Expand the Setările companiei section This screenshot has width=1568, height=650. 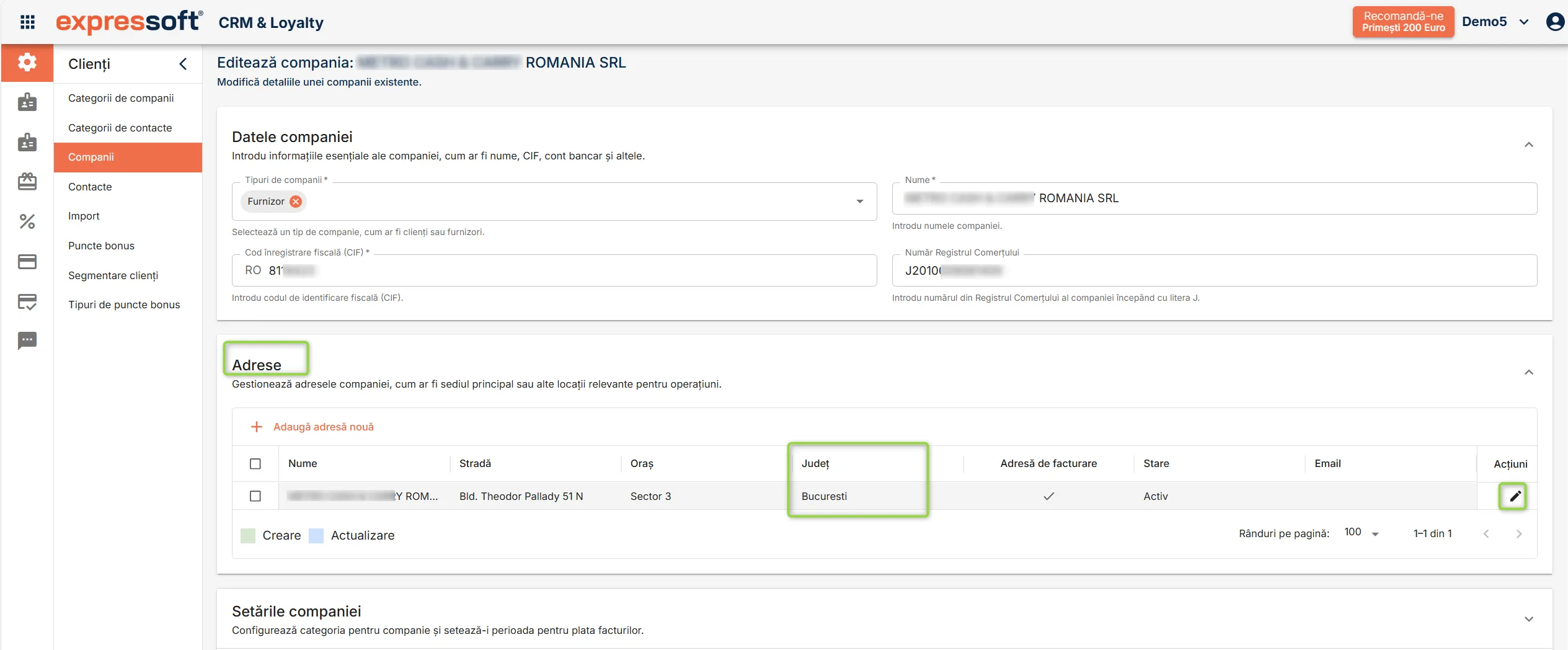pos(1529,619)
